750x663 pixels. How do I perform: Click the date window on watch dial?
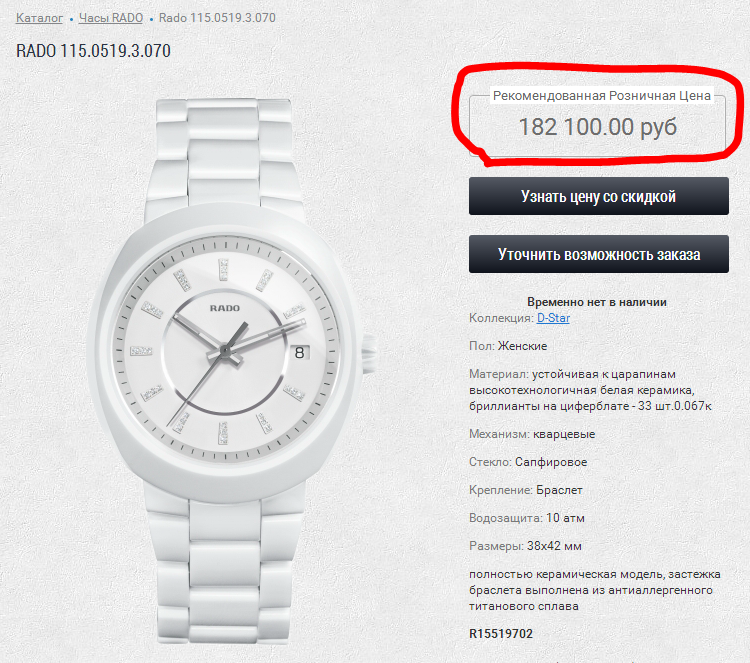click(299, 353)
